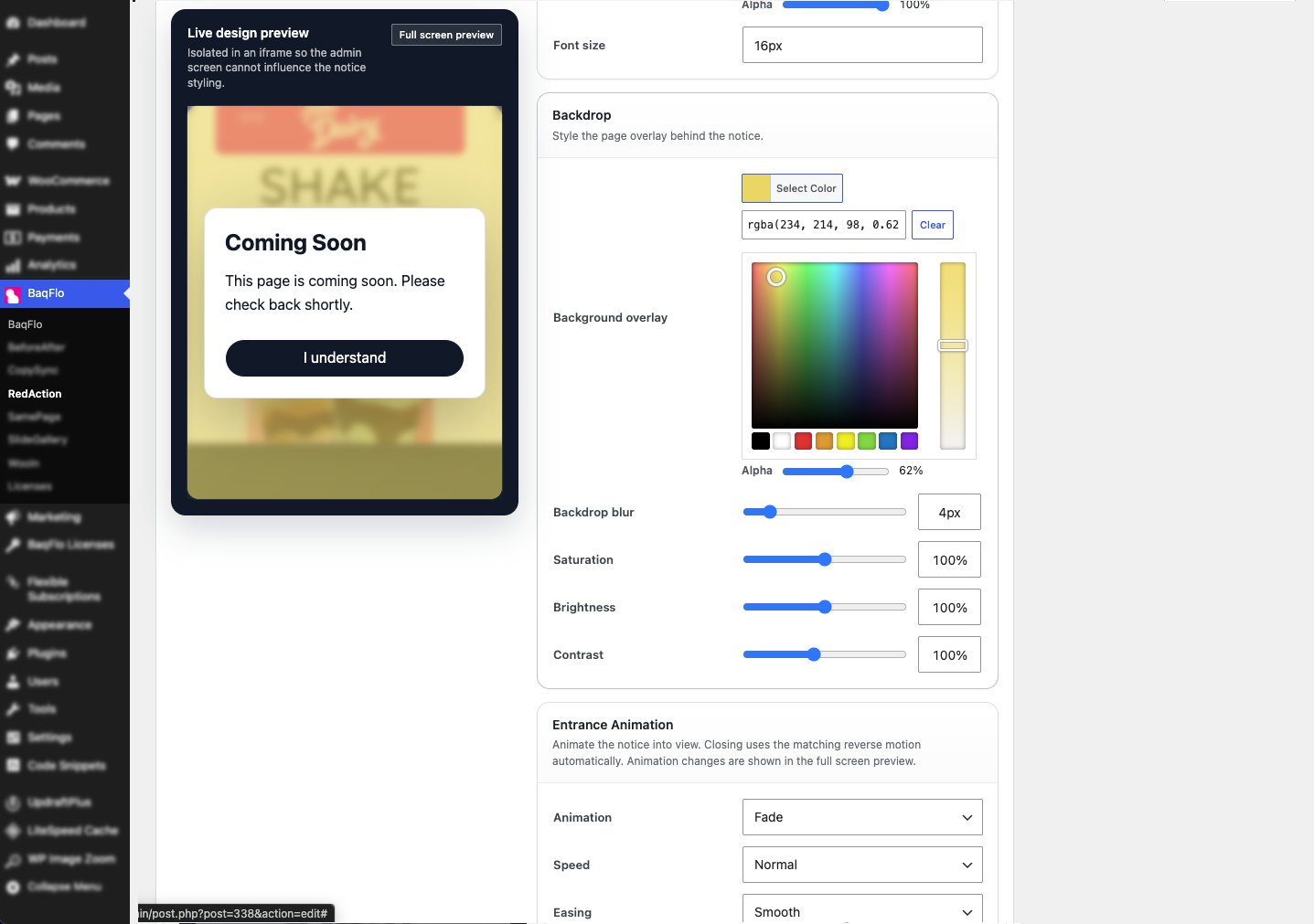Pick the green palette swatch

pyautogui.click(x=867, y=441)
